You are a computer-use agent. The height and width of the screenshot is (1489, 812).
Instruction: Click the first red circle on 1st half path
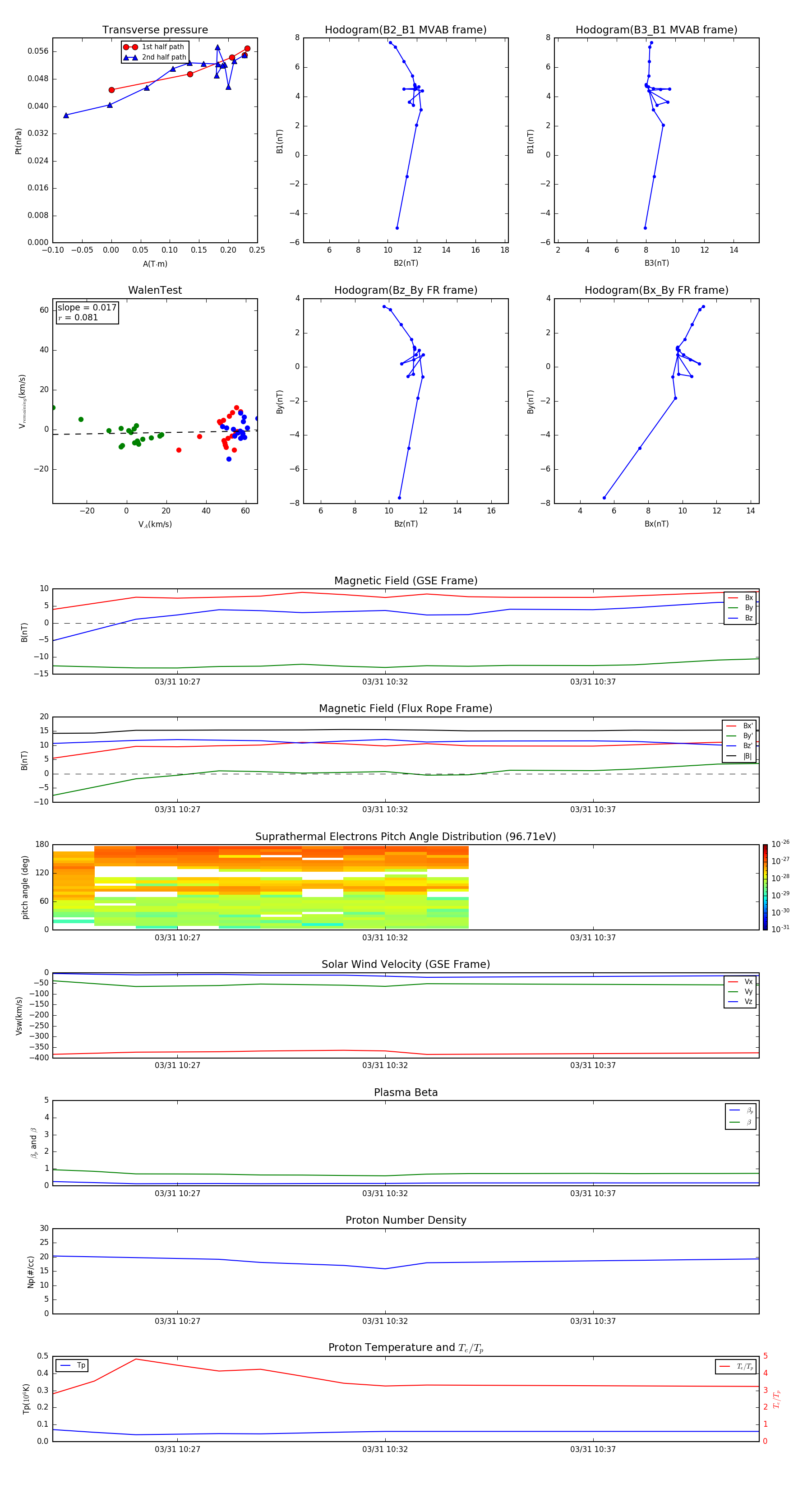[111, 90]
